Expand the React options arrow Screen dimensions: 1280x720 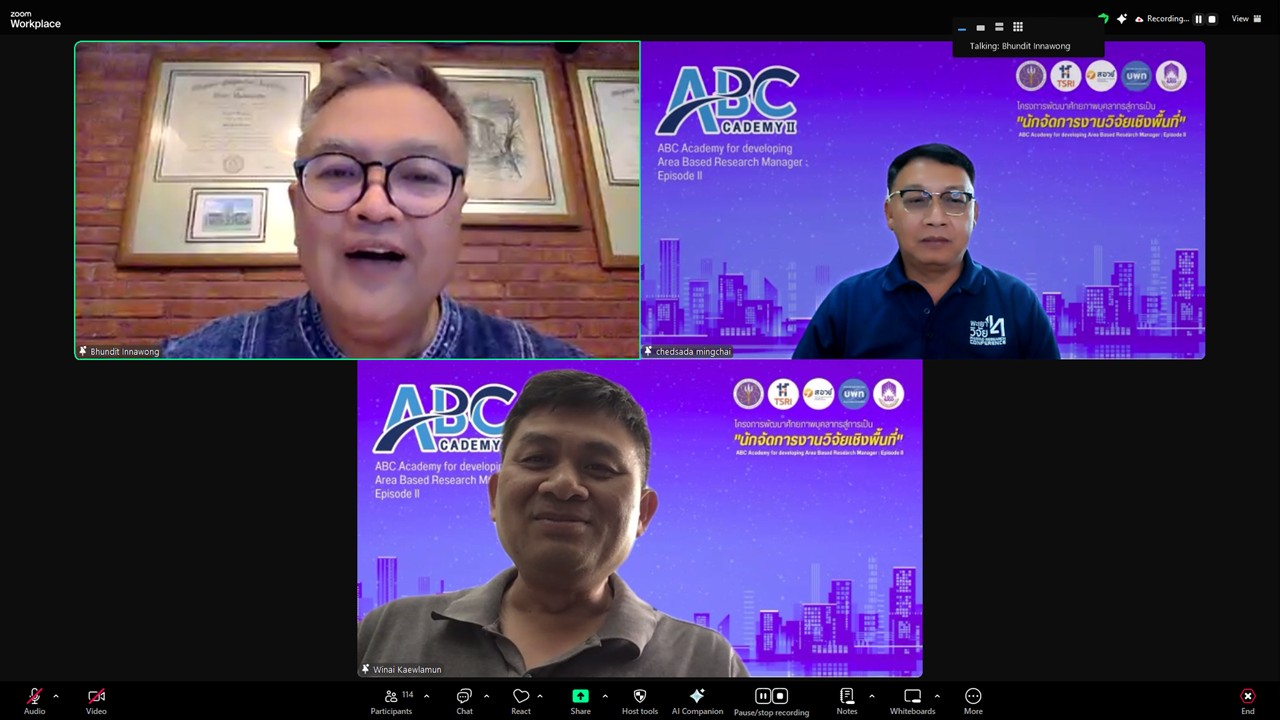(x=540, y=696)
